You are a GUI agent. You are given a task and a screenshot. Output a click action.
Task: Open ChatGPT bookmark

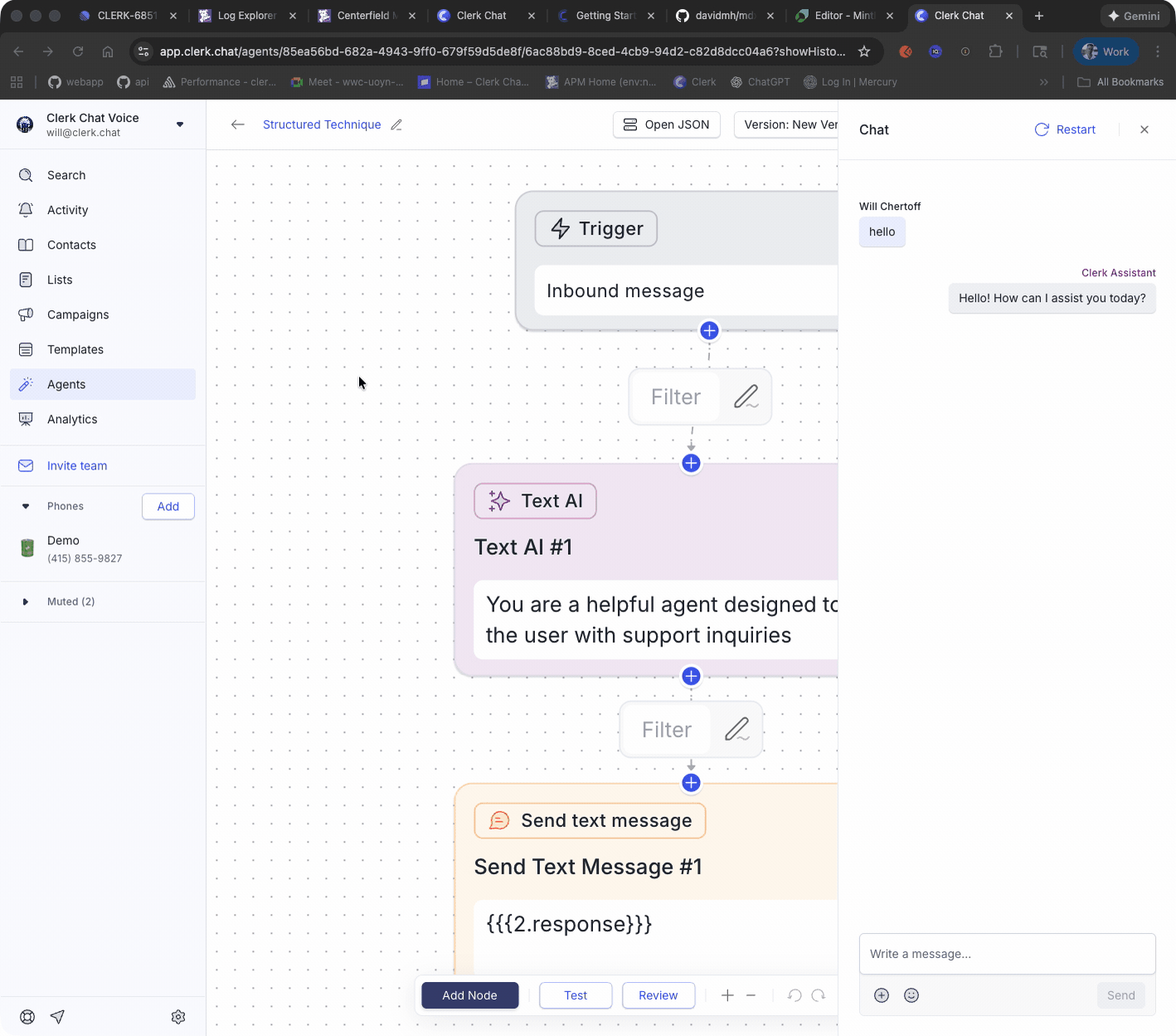(761, 82)
